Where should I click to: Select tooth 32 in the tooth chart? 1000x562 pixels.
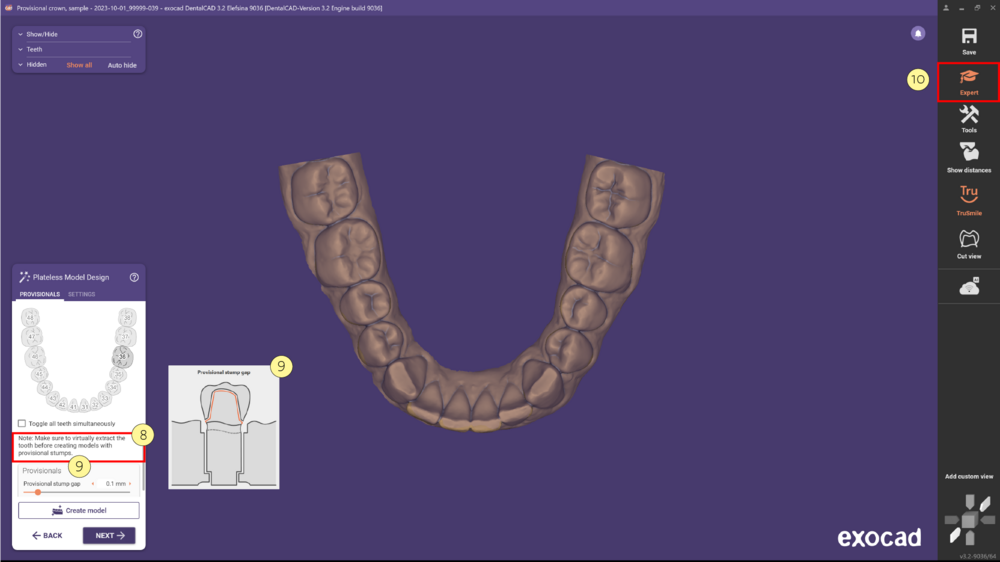click(96, 404)
